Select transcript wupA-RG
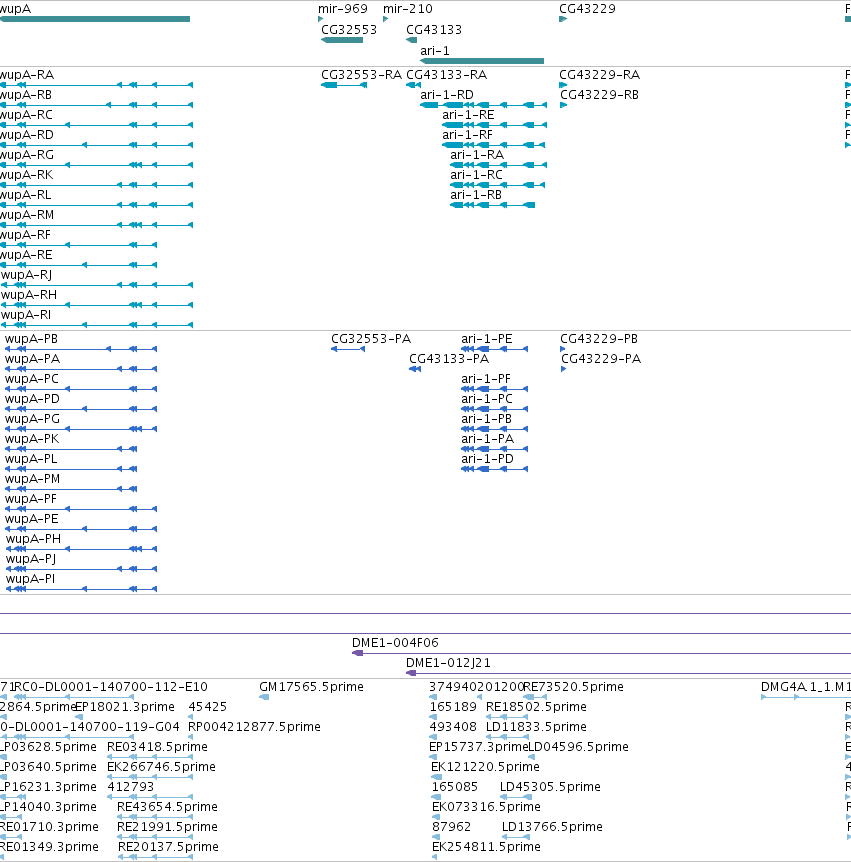This screenshot has height=862, width=851. [x=96, y=165]
